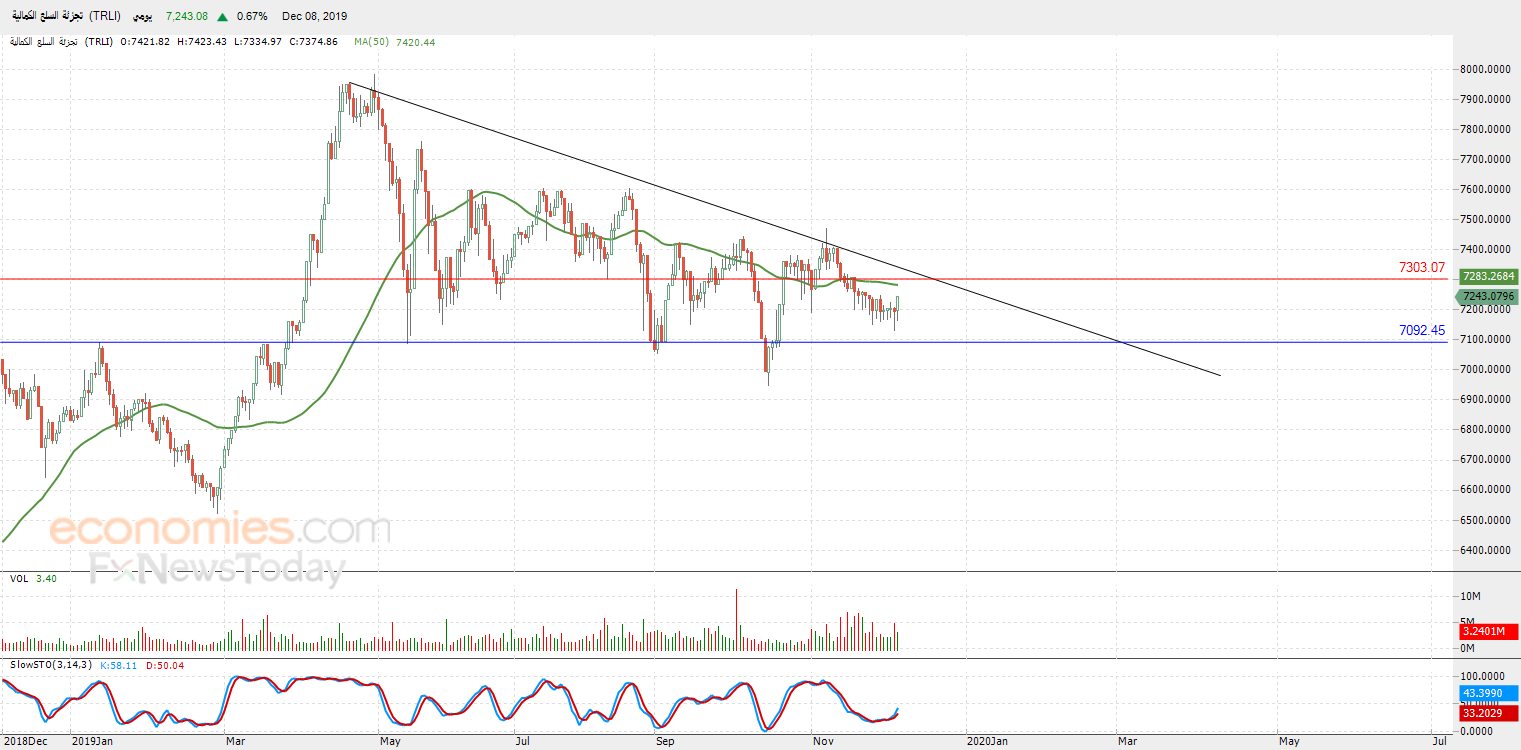Select the red stochastic tag 33.2029
The height and width of the screenshot is (750, 1521).
pos(1487,713)
